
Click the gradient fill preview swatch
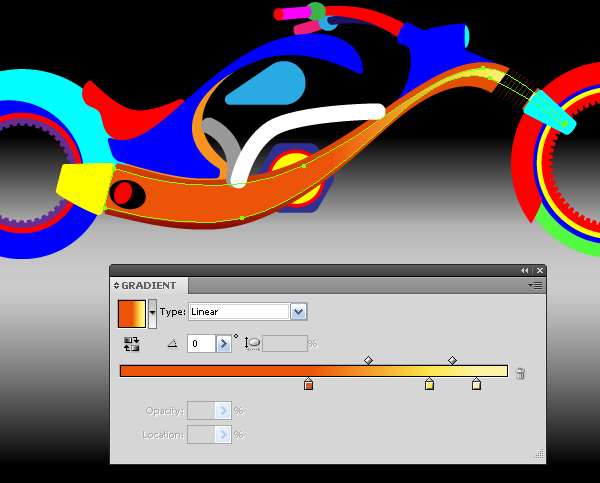(132, 314)
